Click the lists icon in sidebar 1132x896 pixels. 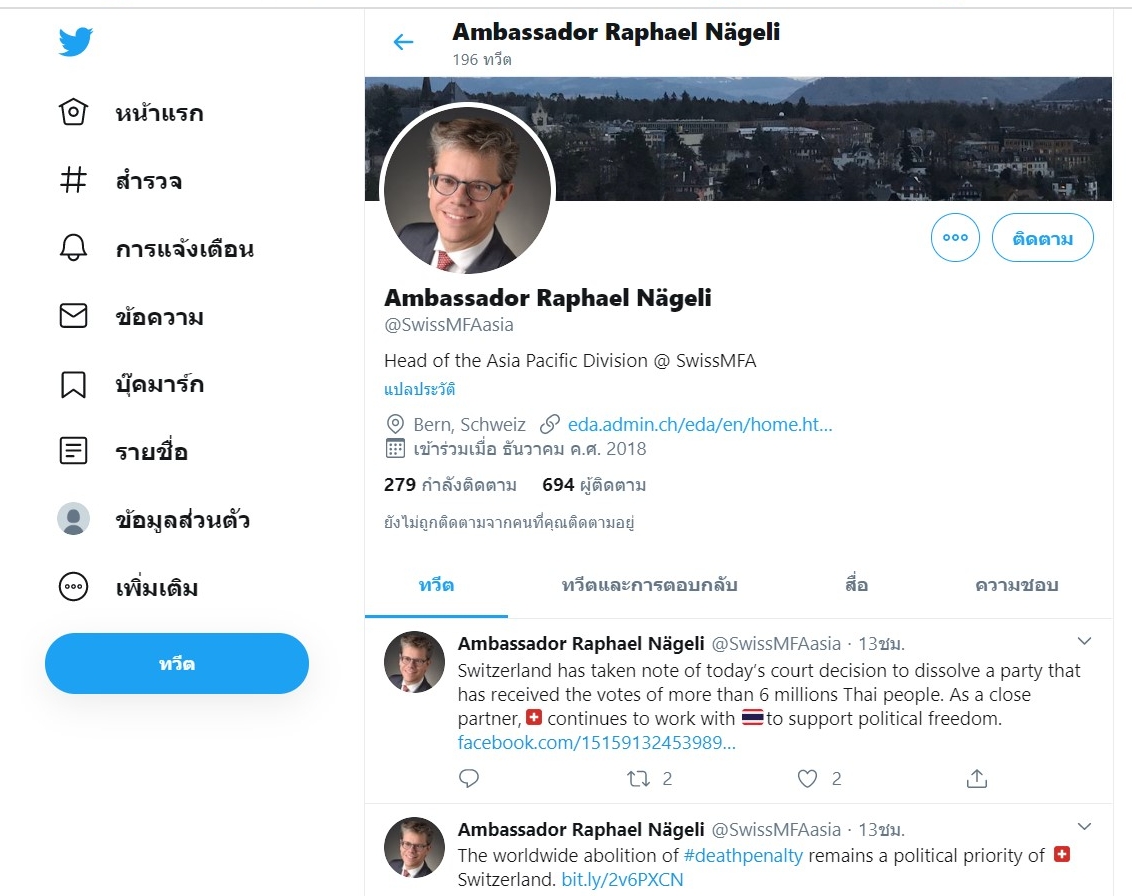click(73, 451)
